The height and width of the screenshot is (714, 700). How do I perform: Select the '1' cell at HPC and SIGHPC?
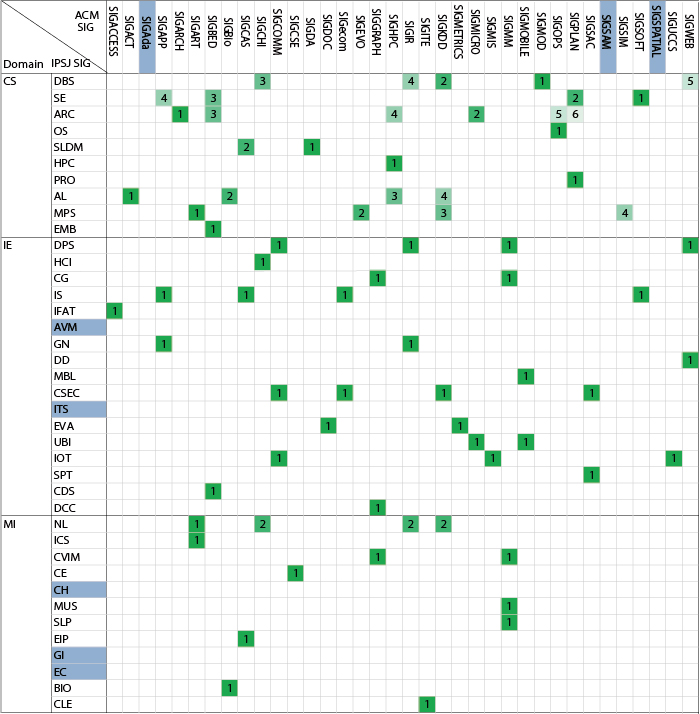point(394,163)
